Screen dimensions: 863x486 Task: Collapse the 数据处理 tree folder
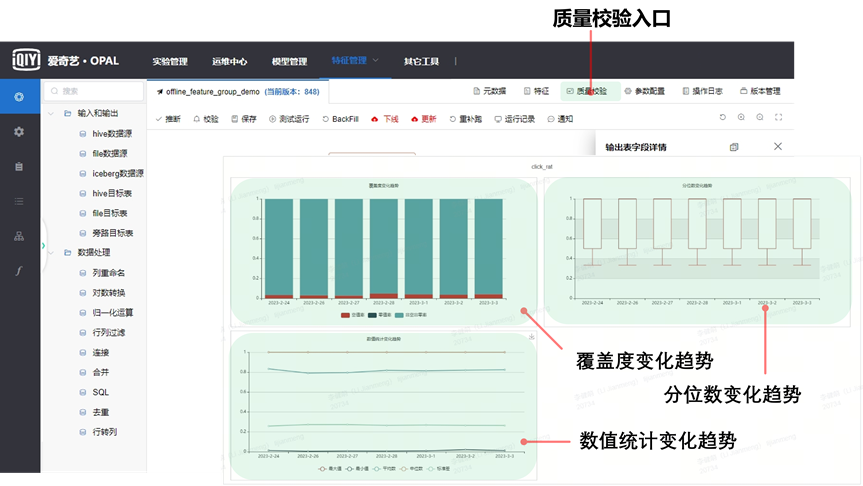[52, 252]
